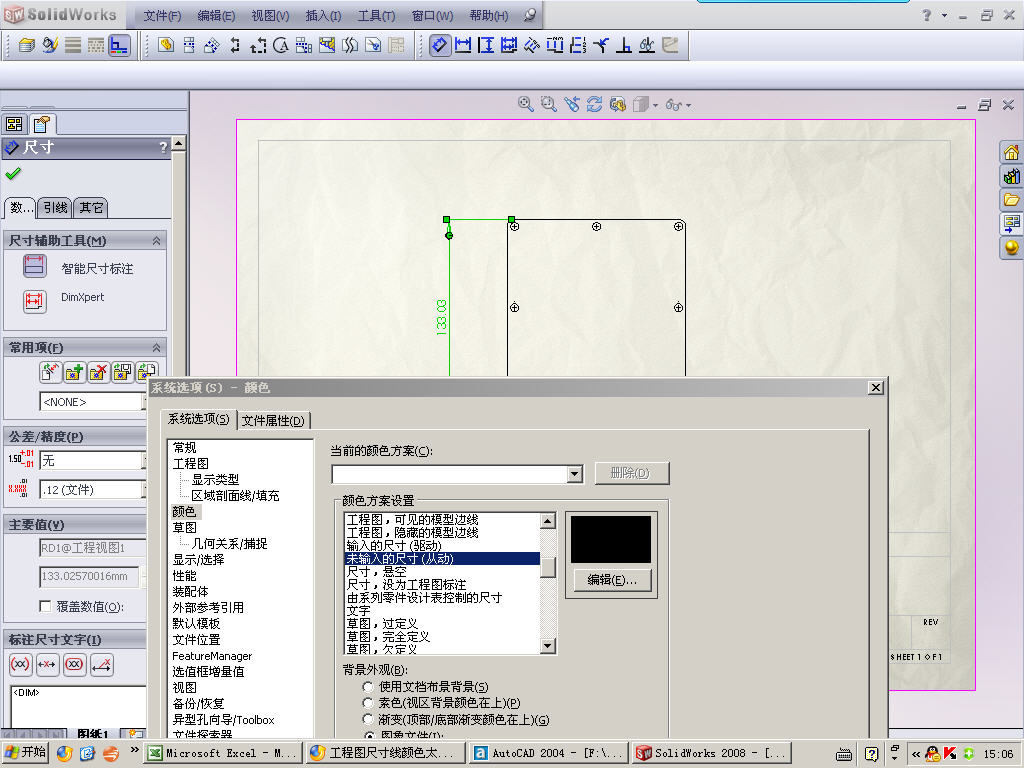Click the Rotate View icon
This screenshot has width=1024, height=768.
(x=594, y=104)
